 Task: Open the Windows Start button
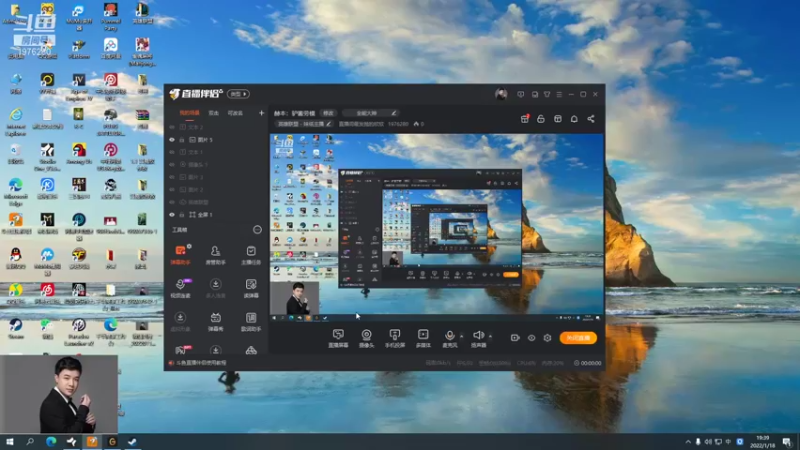tap(10, 442)
